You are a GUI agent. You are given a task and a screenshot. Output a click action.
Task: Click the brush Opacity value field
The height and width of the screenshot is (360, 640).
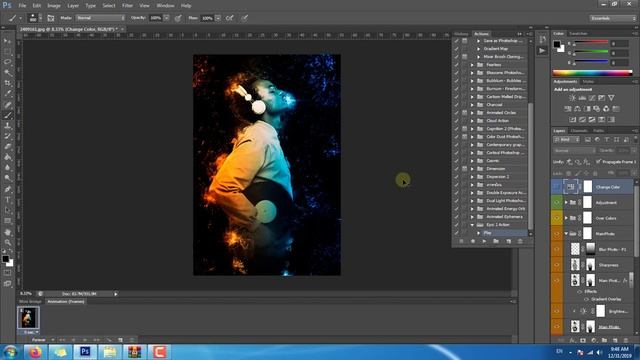coord(156,18)
